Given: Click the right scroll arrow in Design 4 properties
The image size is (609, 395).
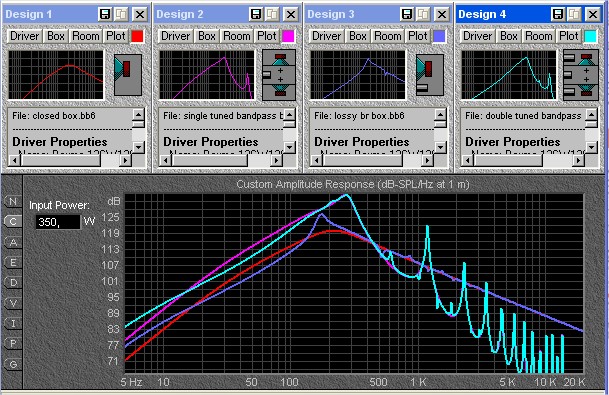Looking at the screenshot, I should pos(579,160).
